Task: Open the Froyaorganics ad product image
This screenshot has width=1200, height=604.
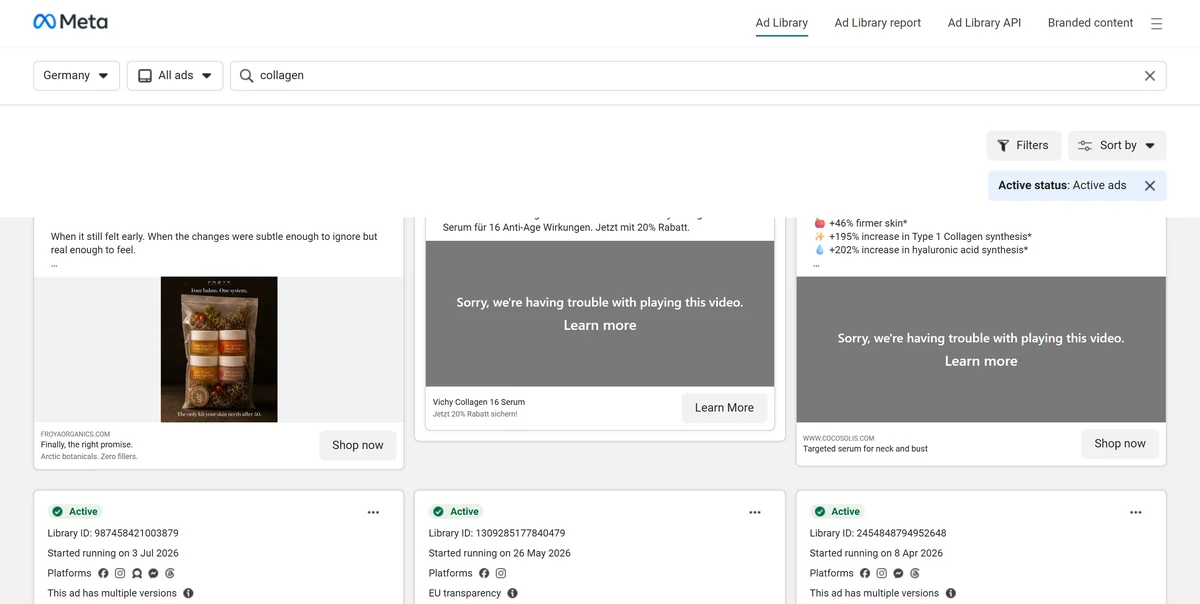Action: click(219, 349)
